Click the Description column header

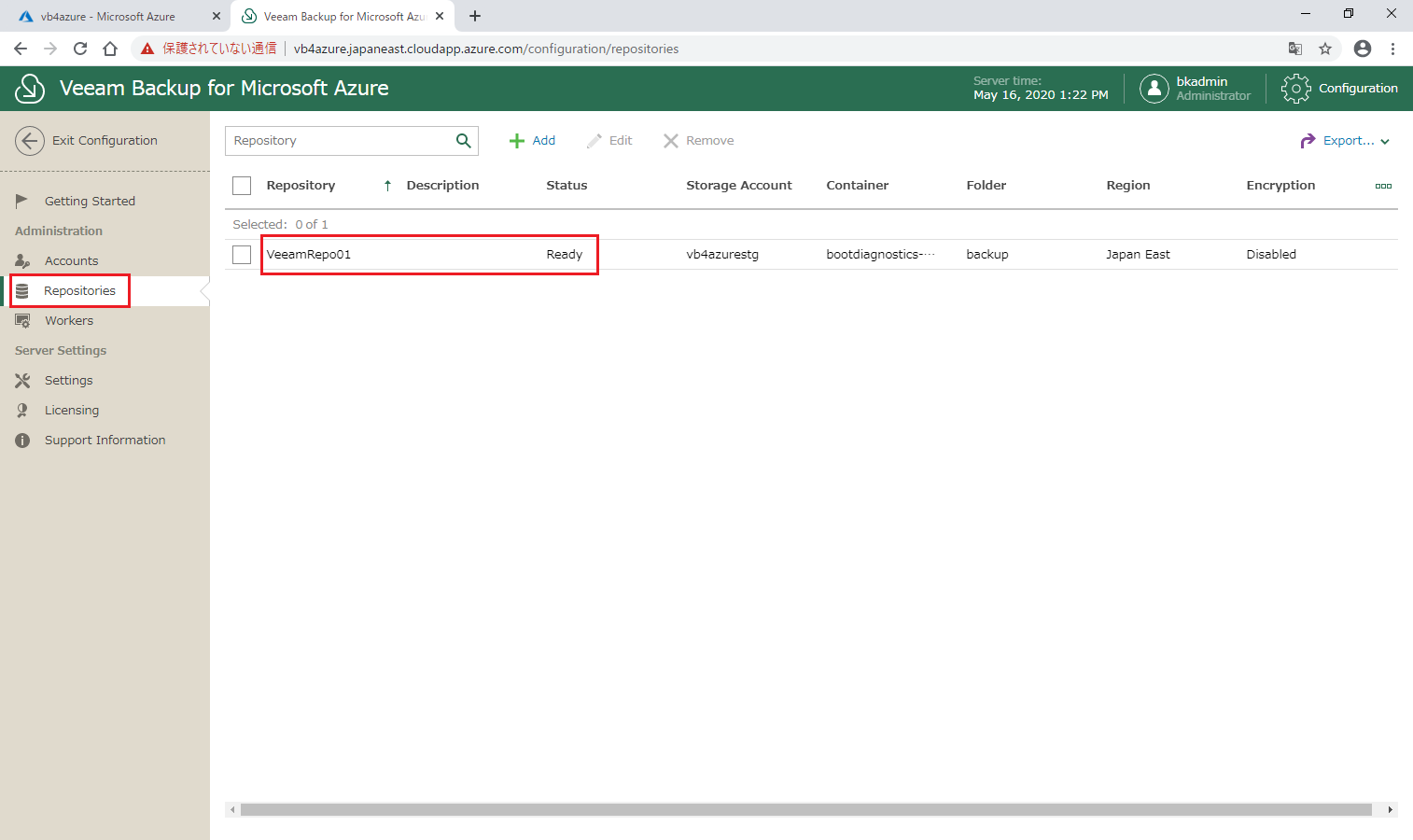[x=442, y=185]
